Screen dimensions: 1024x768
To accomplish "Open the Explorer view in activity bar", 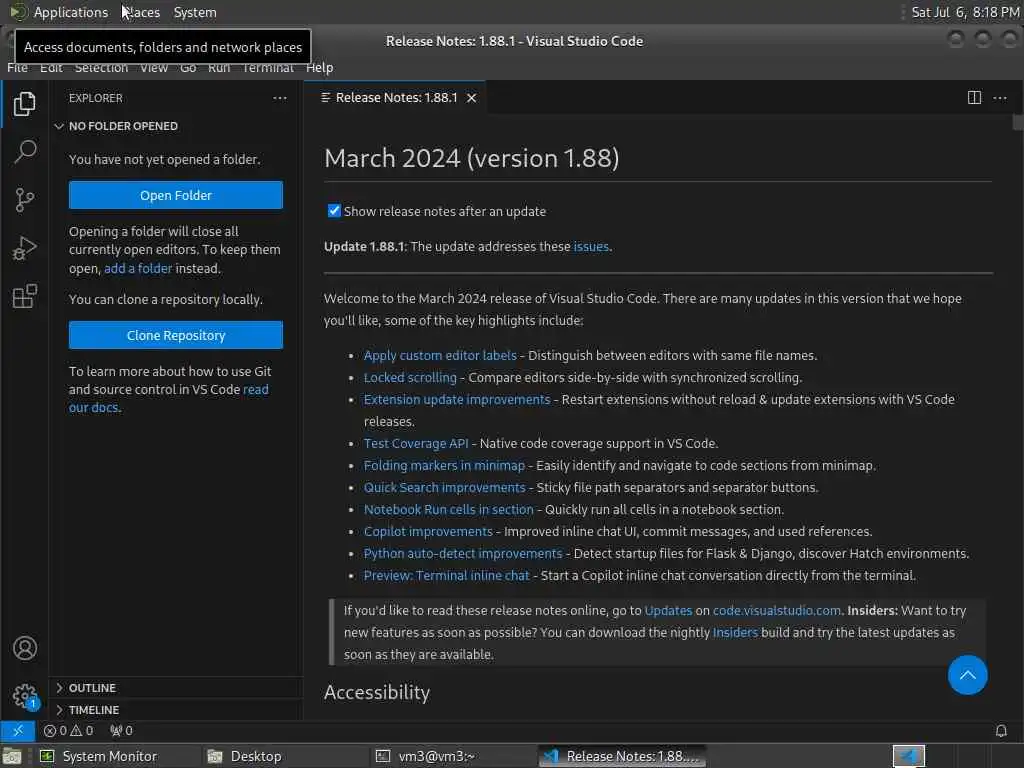I will click(24, 104).
